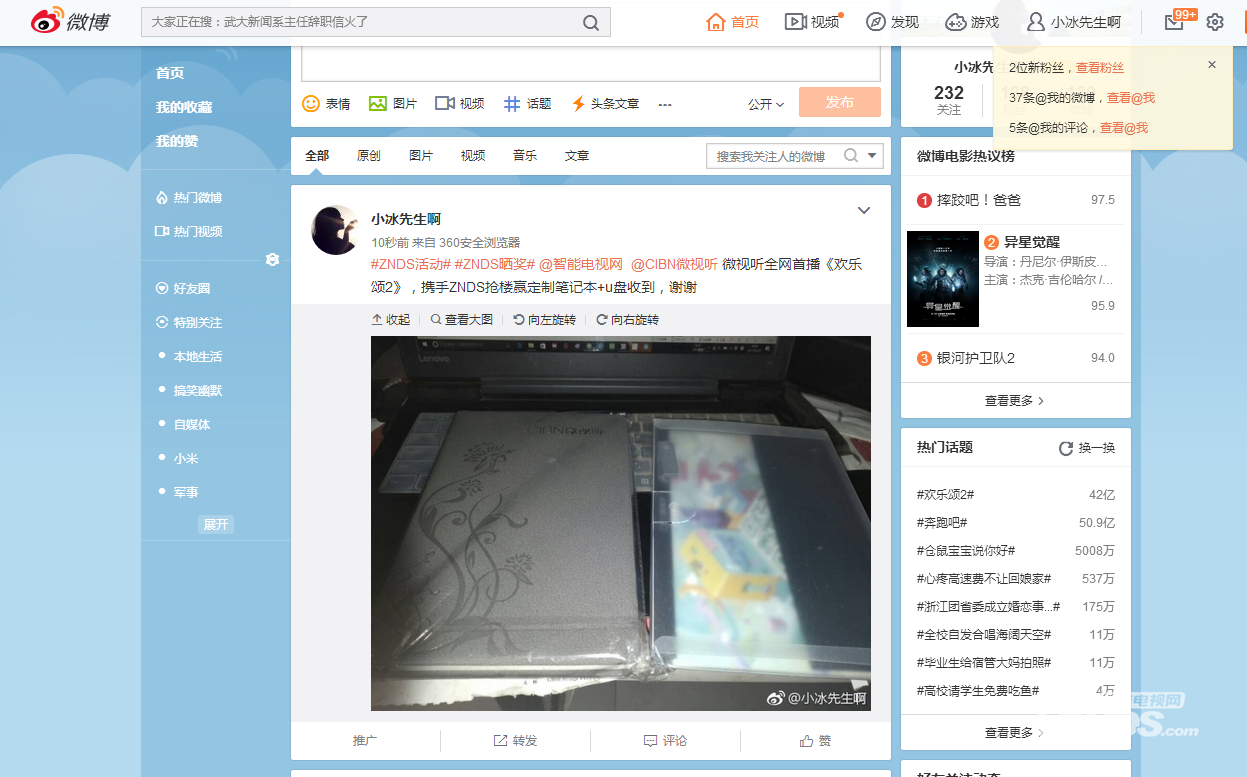The height and width of the screenshot is (777, 1247).
Task: Open 我的收藏 in left sidebar
Action: (x=184, y=107)
